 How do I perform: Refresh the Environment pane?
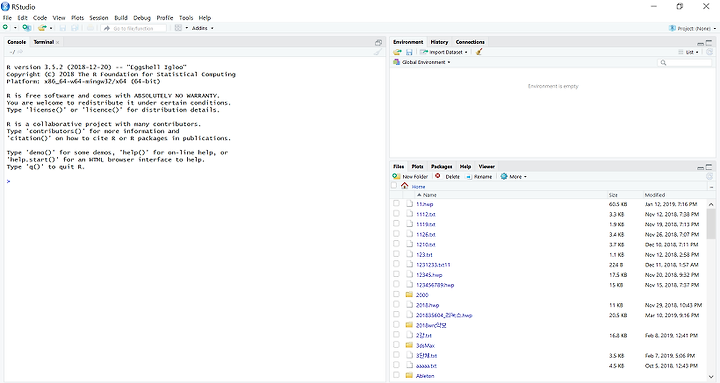[709, 52]
